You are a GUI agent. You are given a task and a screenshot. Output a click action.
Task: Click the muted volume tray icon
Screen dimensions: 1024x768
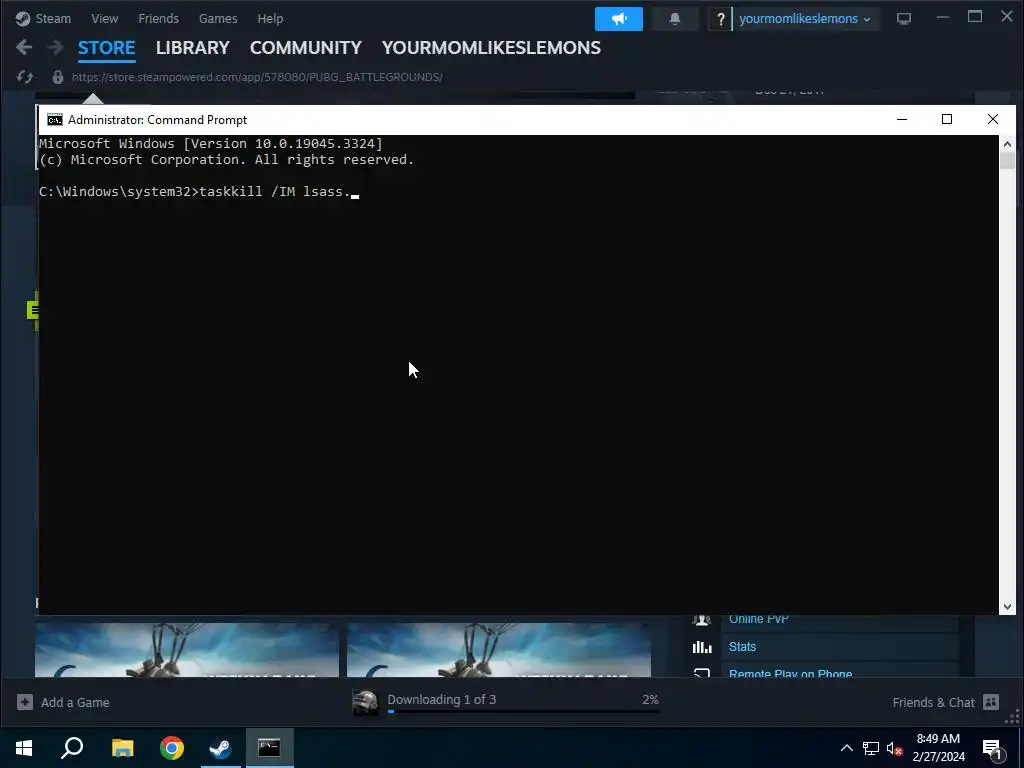pyautogui.click(x=895, y=748)
